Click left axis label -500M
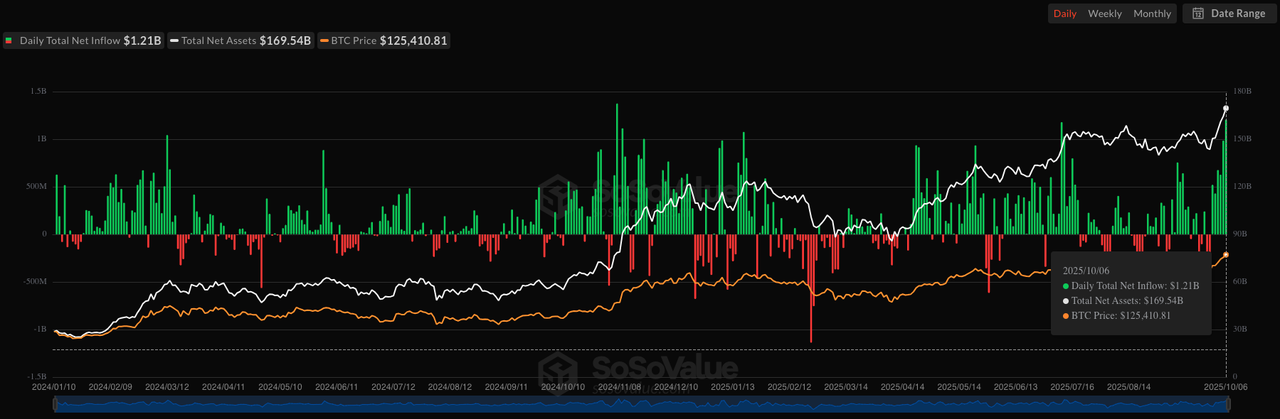Screen dimensions: 1280x419 34,281
